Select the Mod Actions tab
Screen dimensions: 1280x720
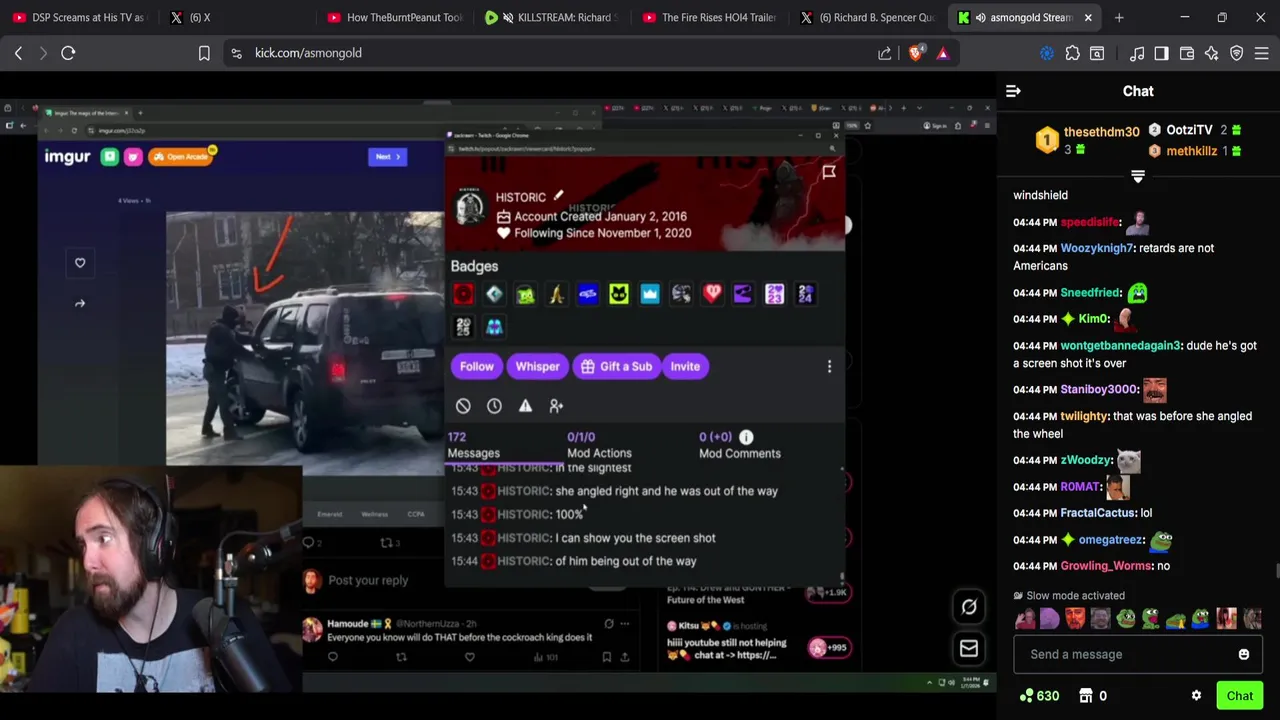click(599, 445)
